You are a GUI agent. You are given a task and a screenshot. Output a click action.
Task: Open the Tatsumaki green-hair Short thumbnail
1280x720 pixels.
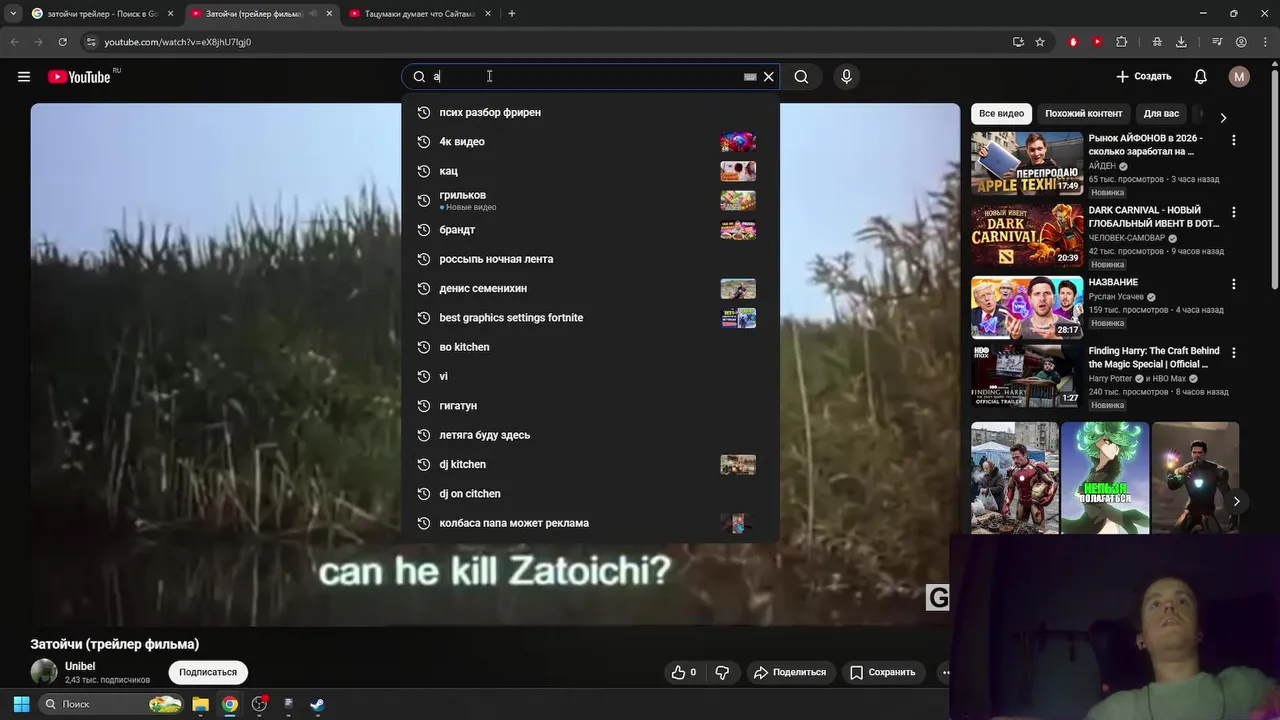coord(1105,478)
